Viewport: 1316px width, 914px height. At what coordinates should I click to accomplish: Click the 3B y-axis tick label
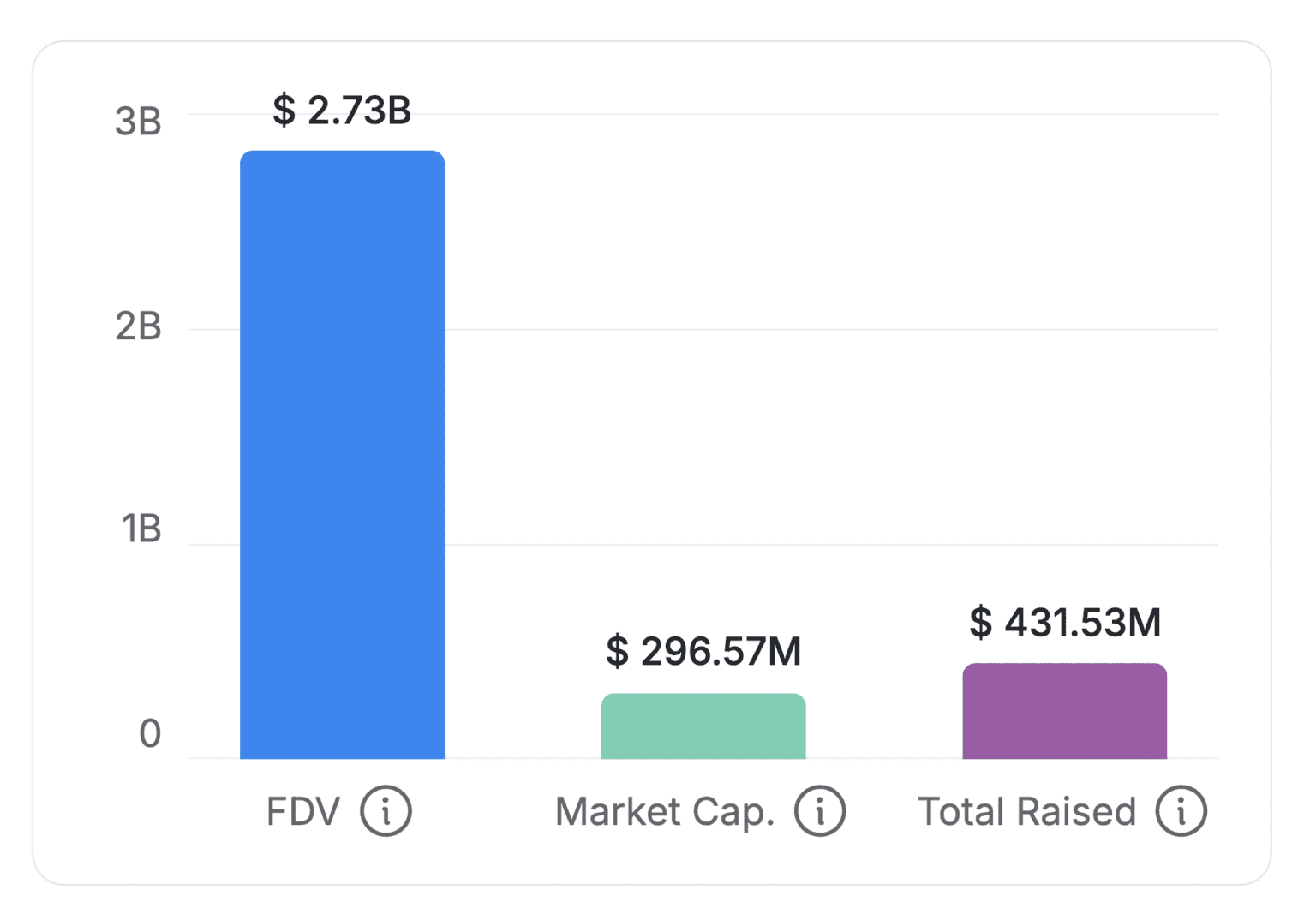coord(138,122)
